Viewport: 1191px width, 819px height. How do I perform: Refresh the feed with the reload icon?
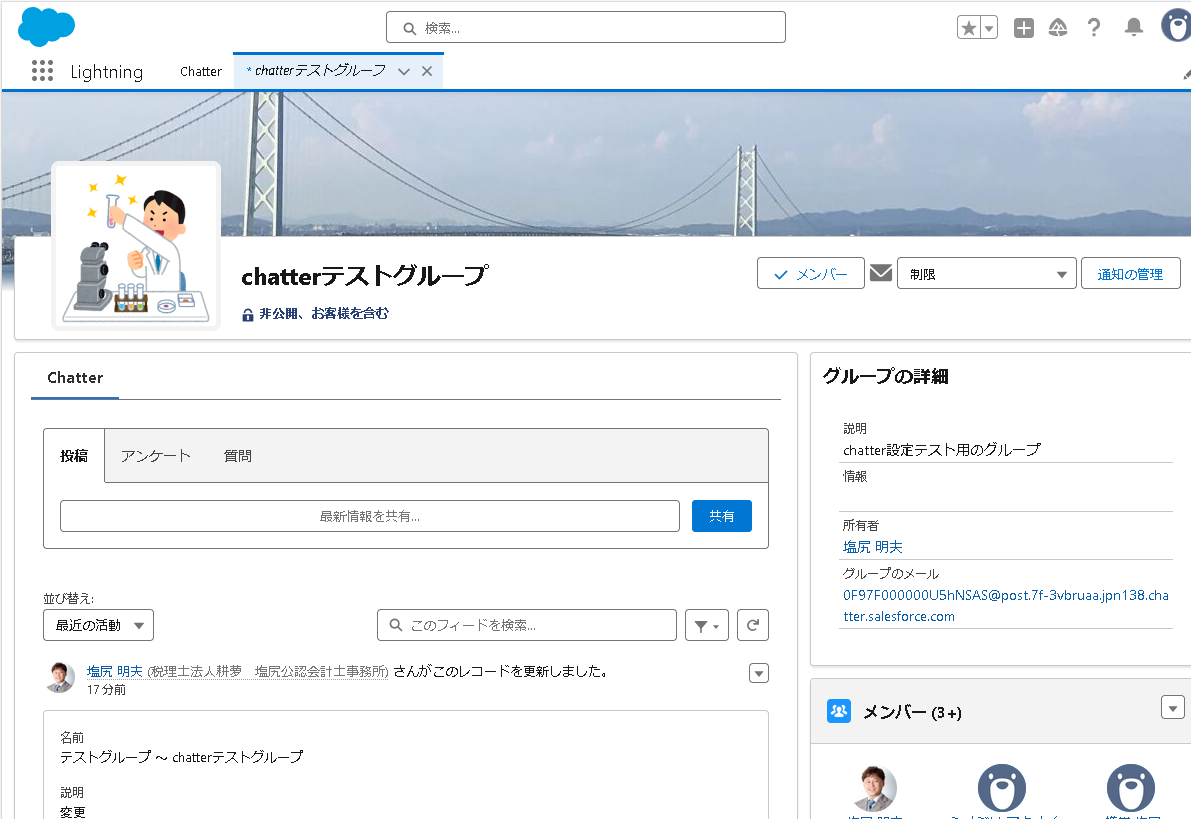753,625
